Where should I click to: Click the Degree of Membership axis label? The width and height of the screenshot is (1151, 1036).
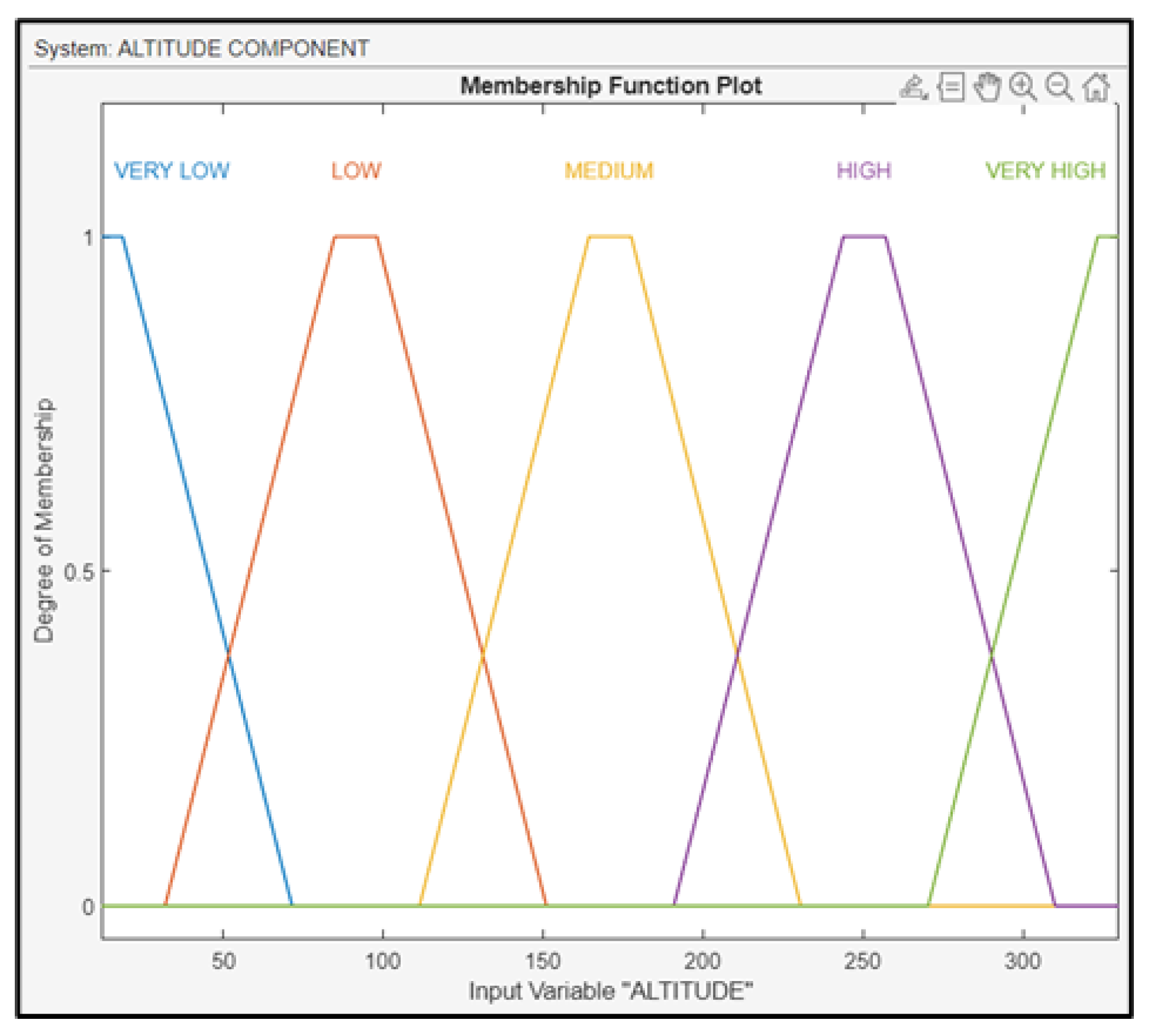pos(44,520)
